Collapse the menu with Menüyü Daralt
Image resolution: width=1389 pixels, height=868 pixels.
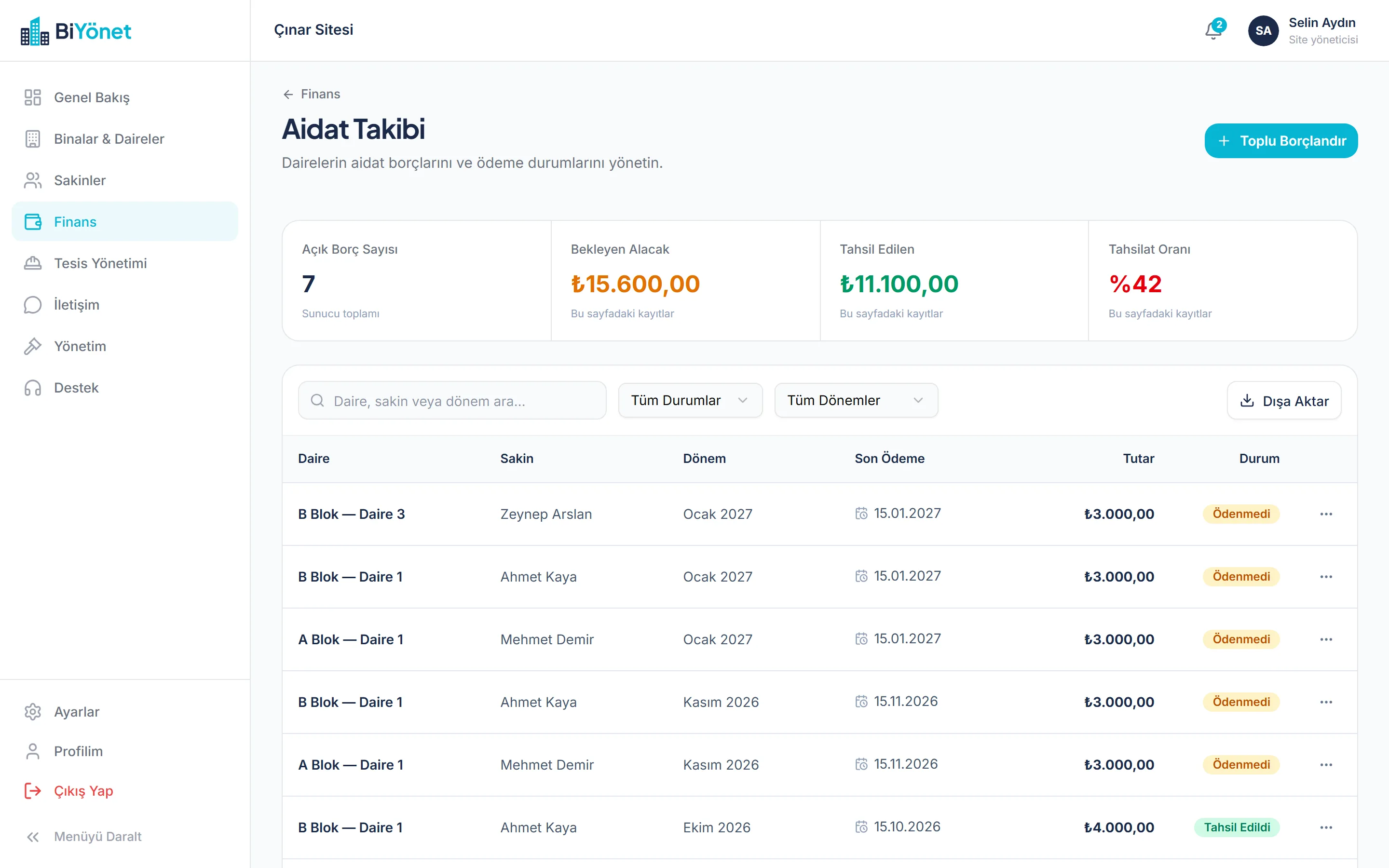124,837
